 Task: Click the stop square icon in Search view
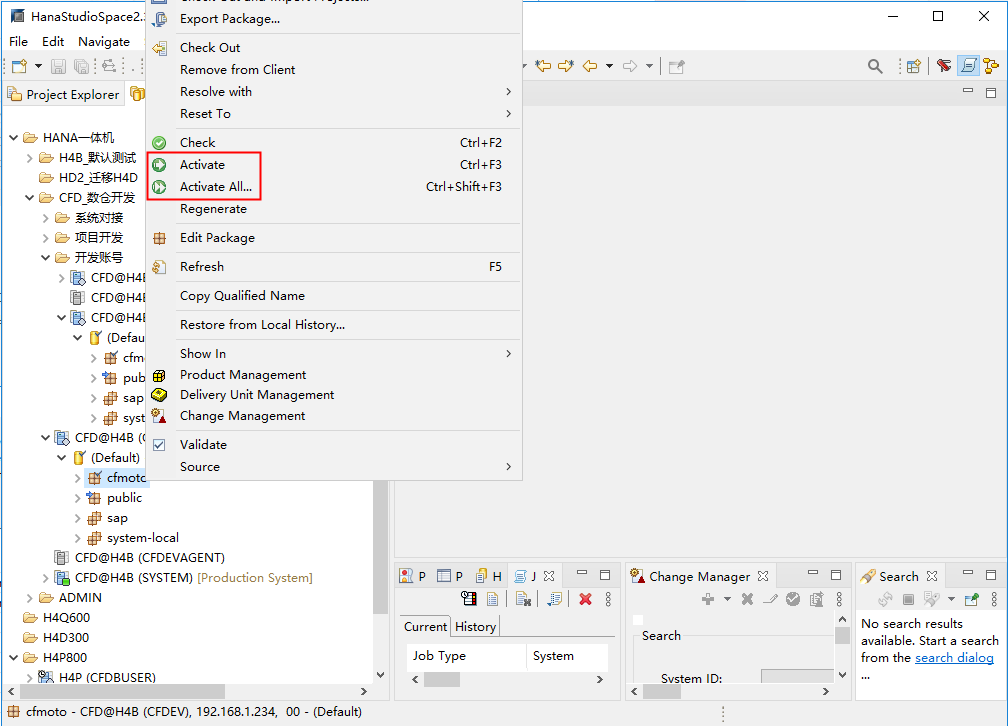[908, 599]
